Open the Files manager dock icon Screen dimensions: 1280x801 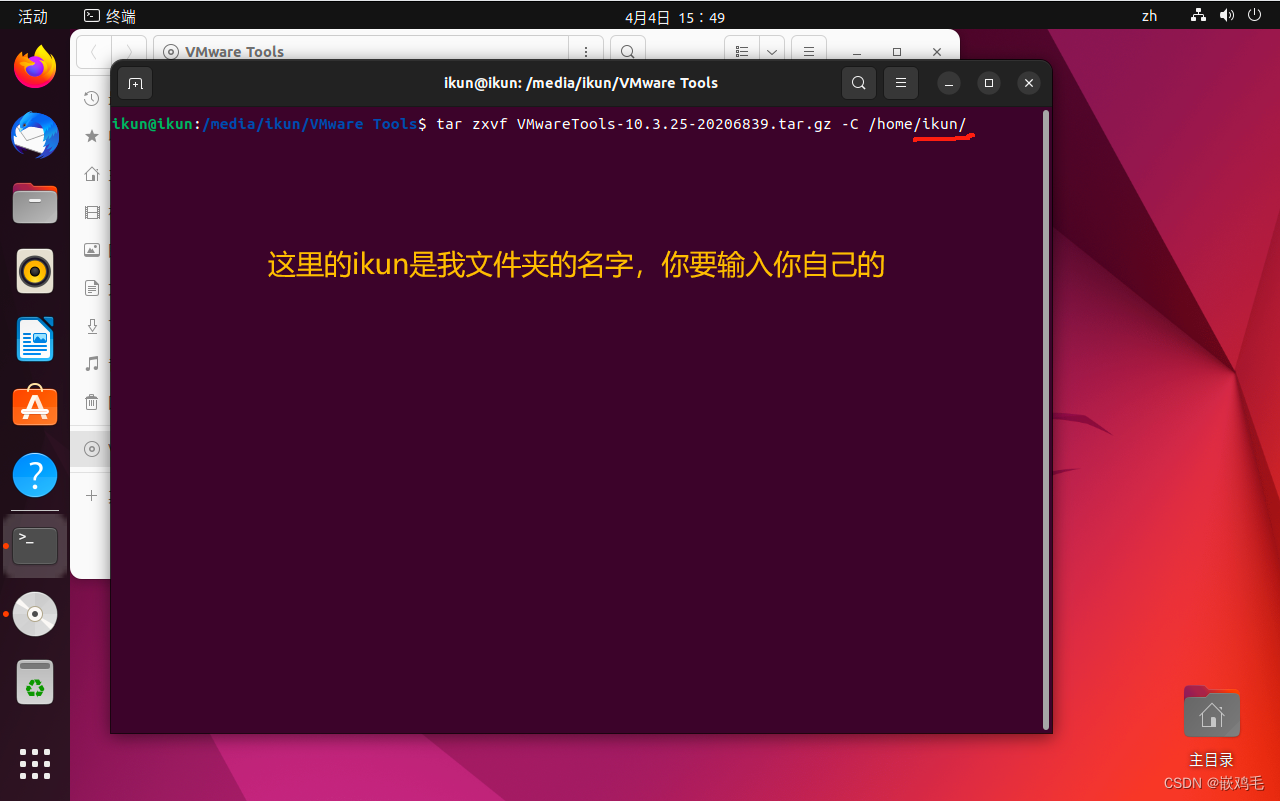tap(35, 203)
